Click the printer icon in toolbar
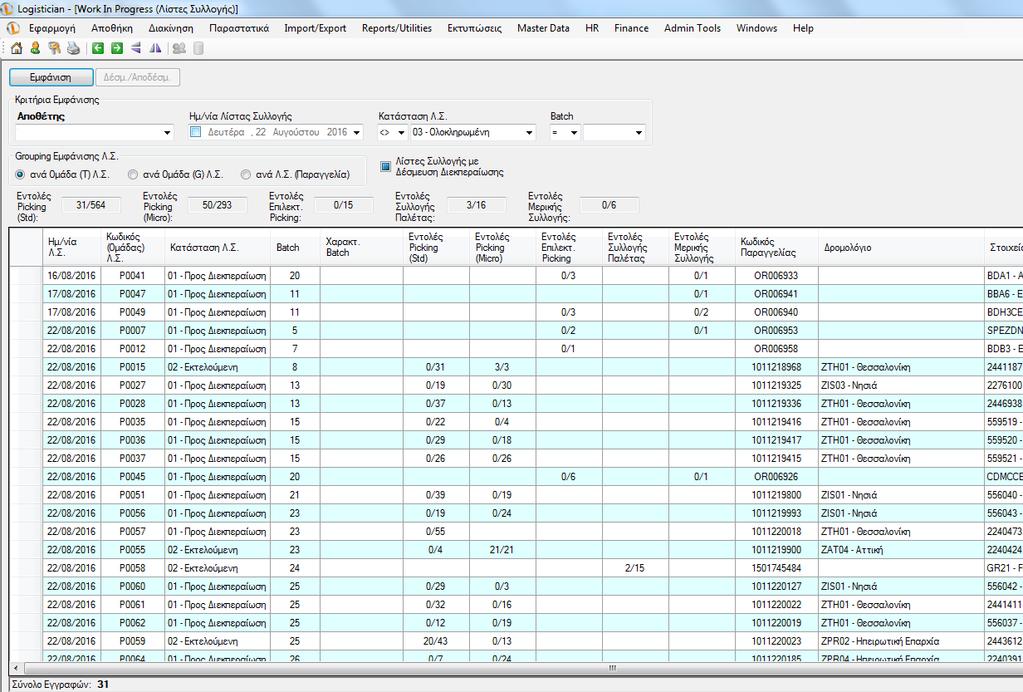This screenshot has width=1023, height=692. (73, 48)
